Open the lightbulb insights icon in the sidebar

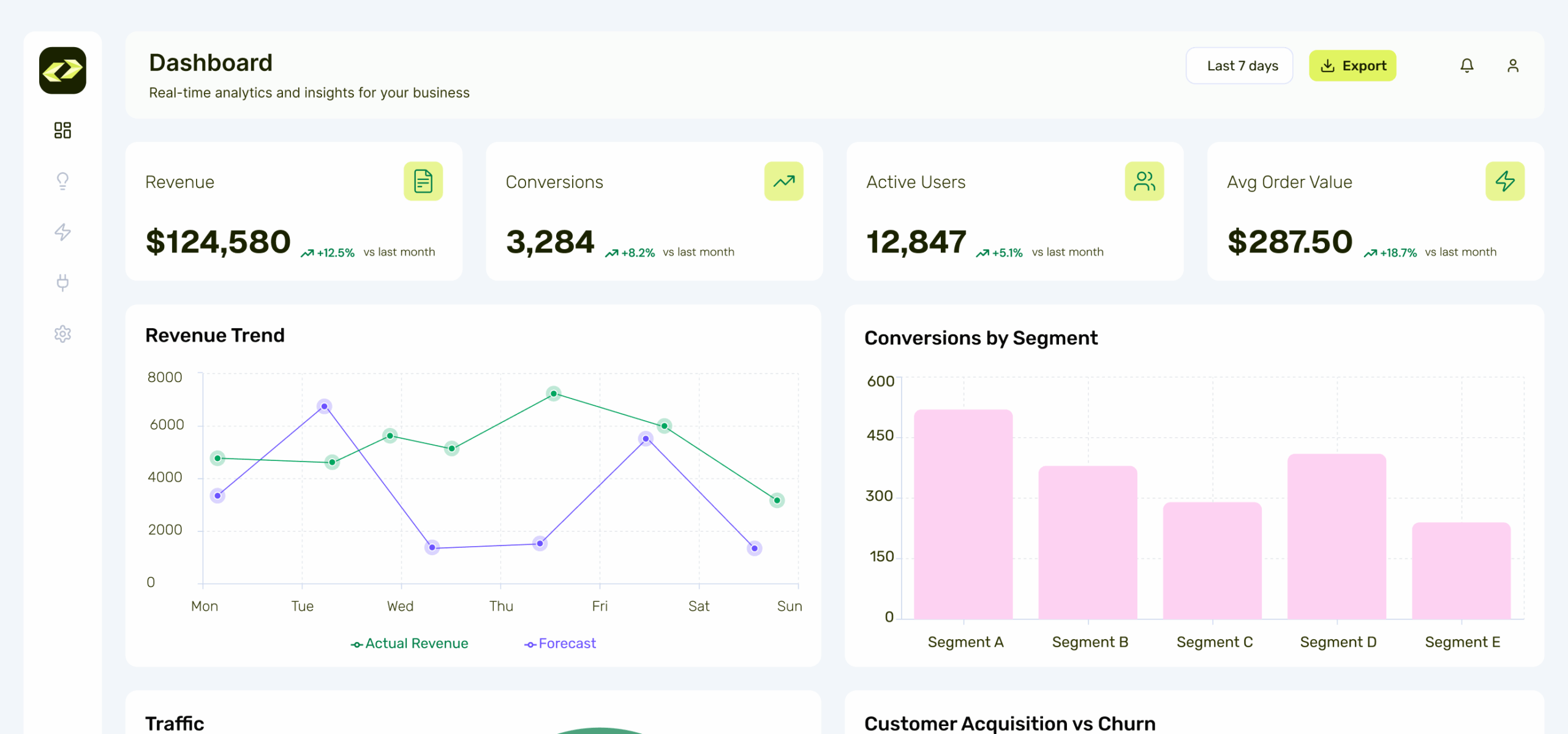(x=62, y=181)
